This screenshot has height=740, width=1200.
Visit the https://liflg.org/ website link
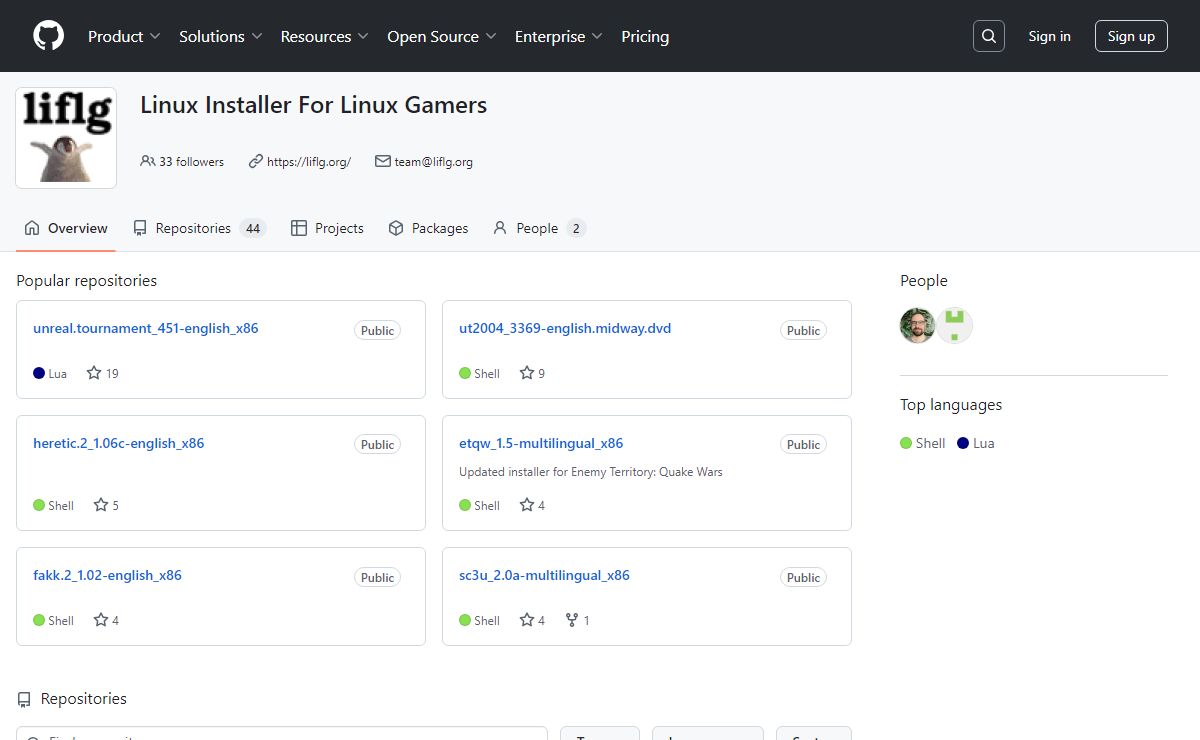(308, 162)
